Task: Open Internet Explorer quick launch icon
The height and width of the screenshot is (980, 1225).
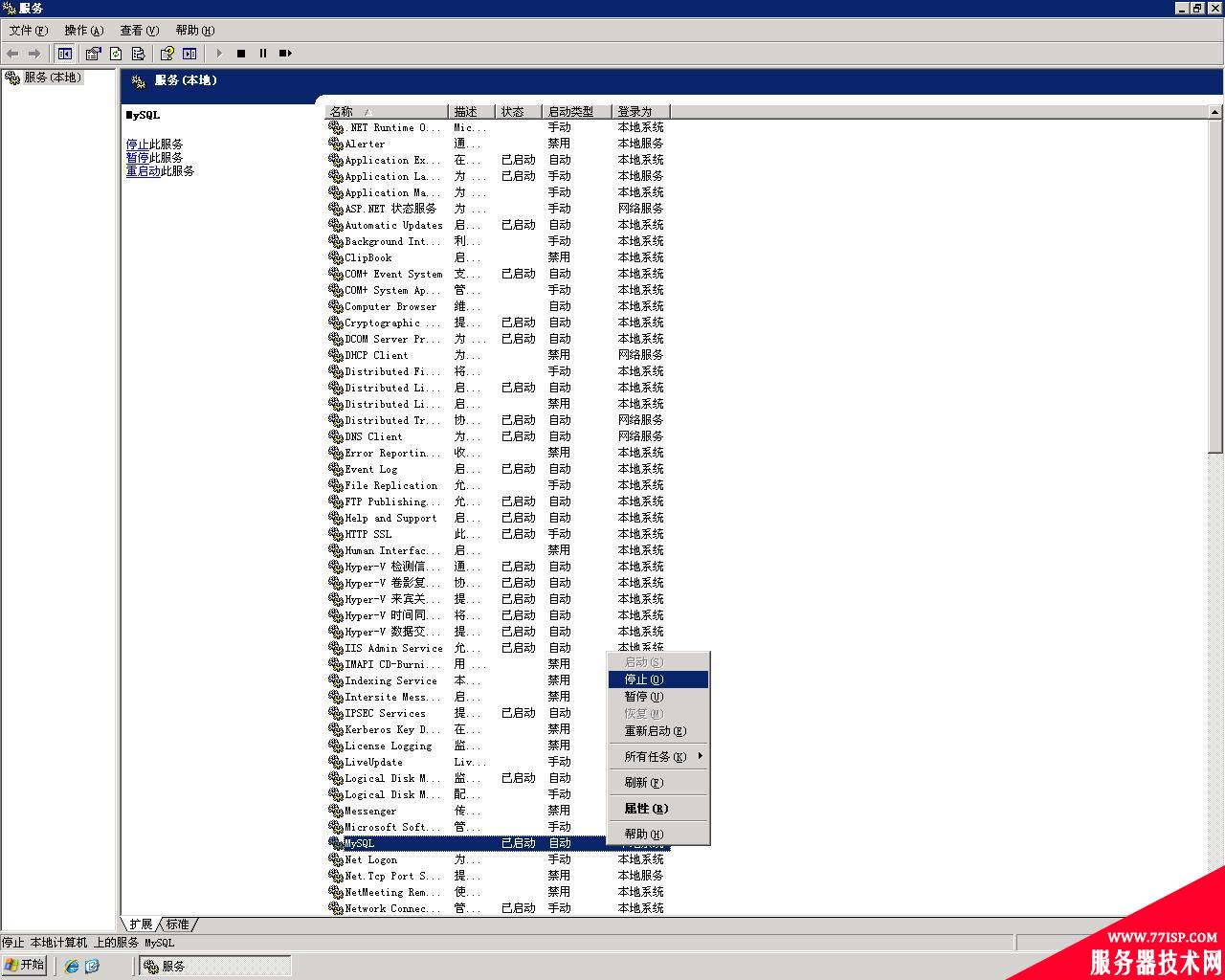Action: [x=72, y=967]
